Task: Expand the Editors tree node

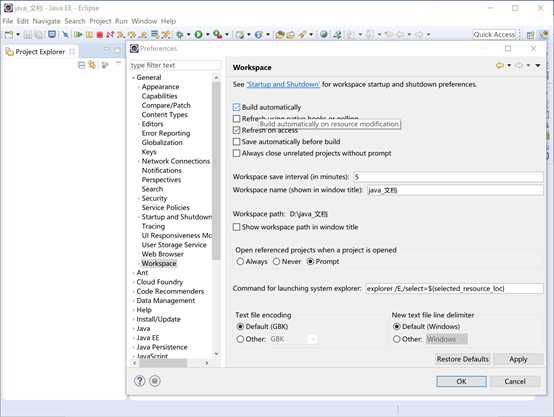Action: [x=138, y=124]
